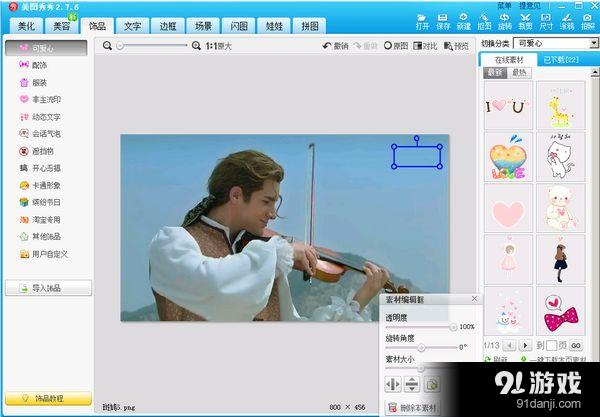600x417 pixels.
Task: Switch to the 闪图 tab
Action: pos(239,26)
